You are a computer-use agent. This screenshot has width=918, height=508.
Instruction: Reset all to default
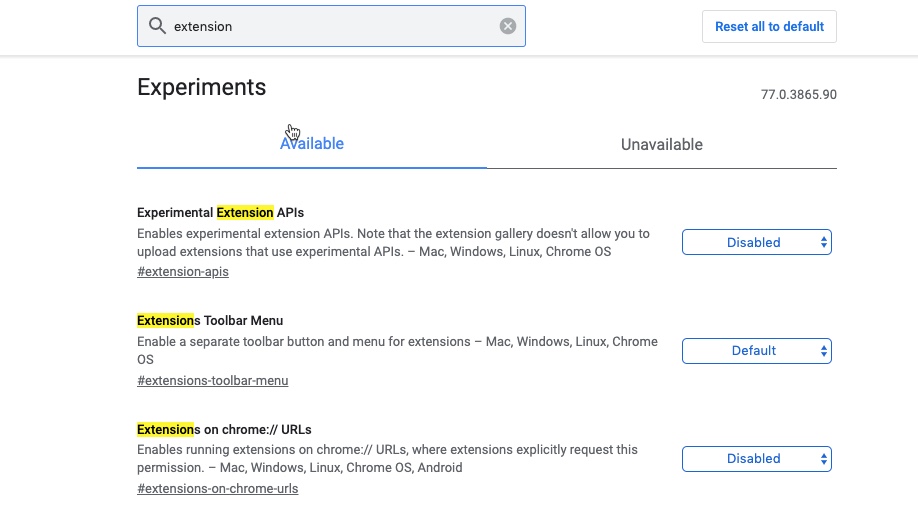pyautogui.click(x=769, y=26)
